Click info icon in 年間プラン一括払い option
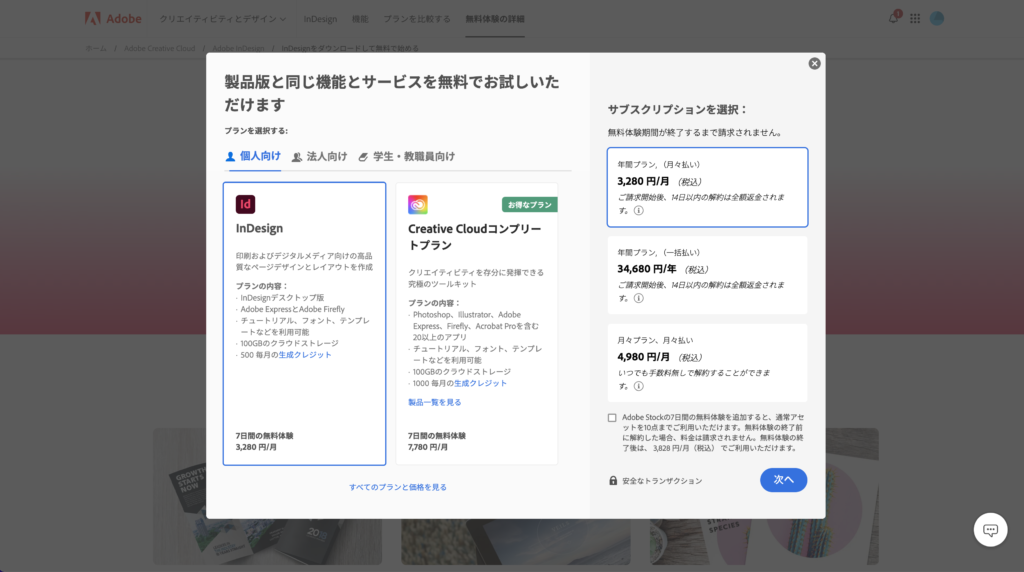This screenshot has height=572, width=1024. click(639, 298)
